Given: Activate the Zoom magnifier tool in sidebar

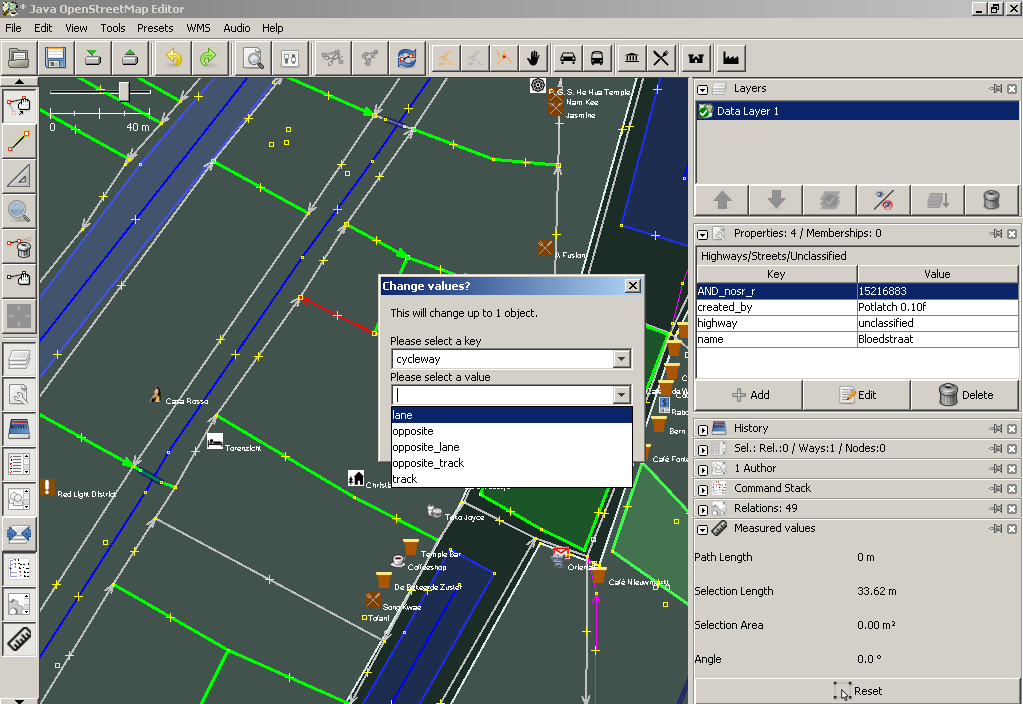Looking at the screenshot, I should (x=19, y=210).
